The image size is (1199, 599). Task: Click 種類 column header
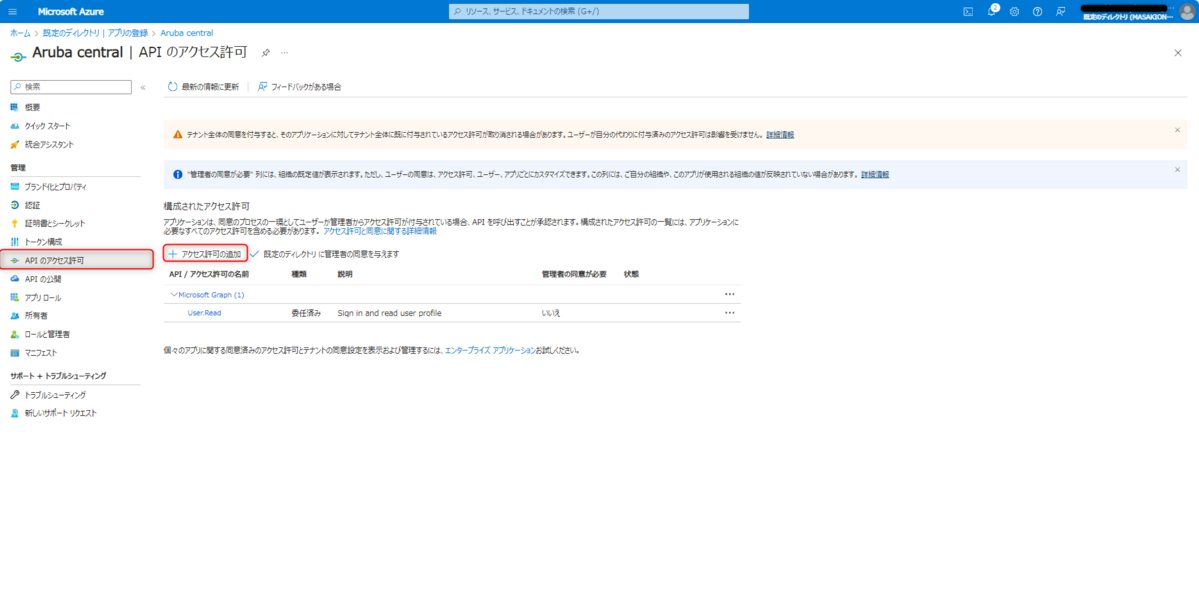tap(299, 274)
